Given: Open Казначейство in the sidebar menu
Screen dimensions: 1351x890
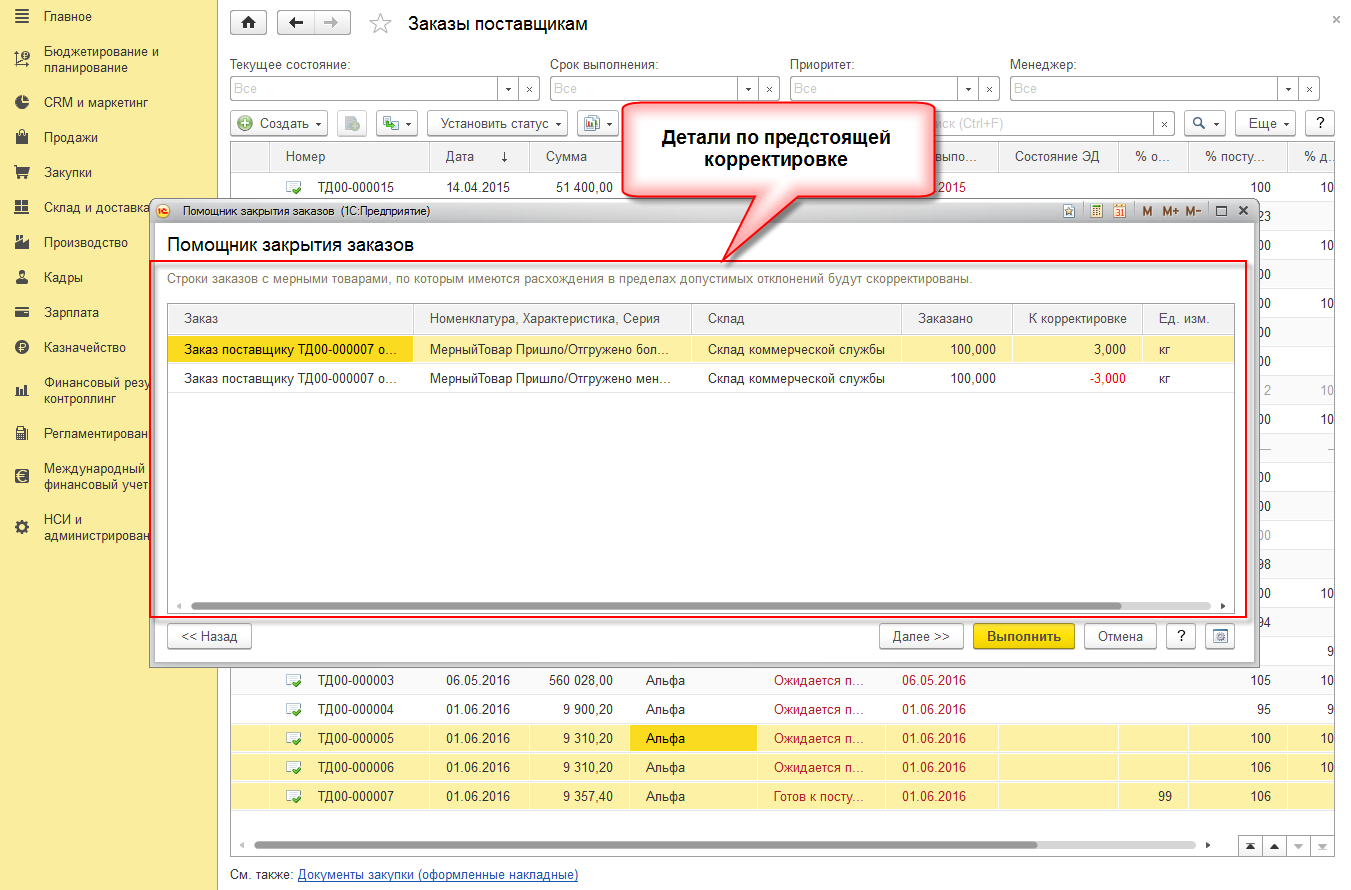Looking at the screenshot, I should coord(84,347).
